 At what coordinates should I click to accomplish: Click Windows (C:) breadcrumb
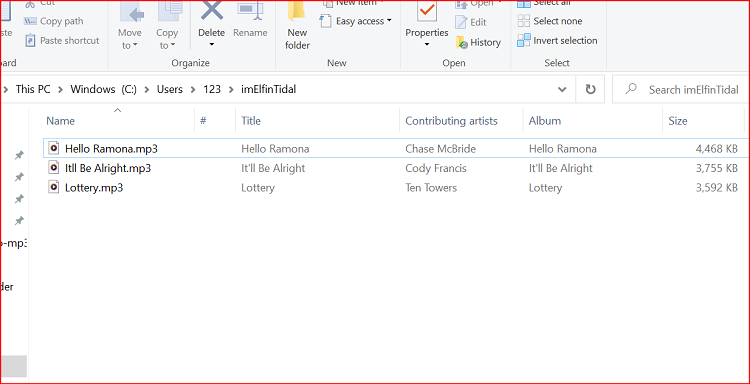click(103, 89)
